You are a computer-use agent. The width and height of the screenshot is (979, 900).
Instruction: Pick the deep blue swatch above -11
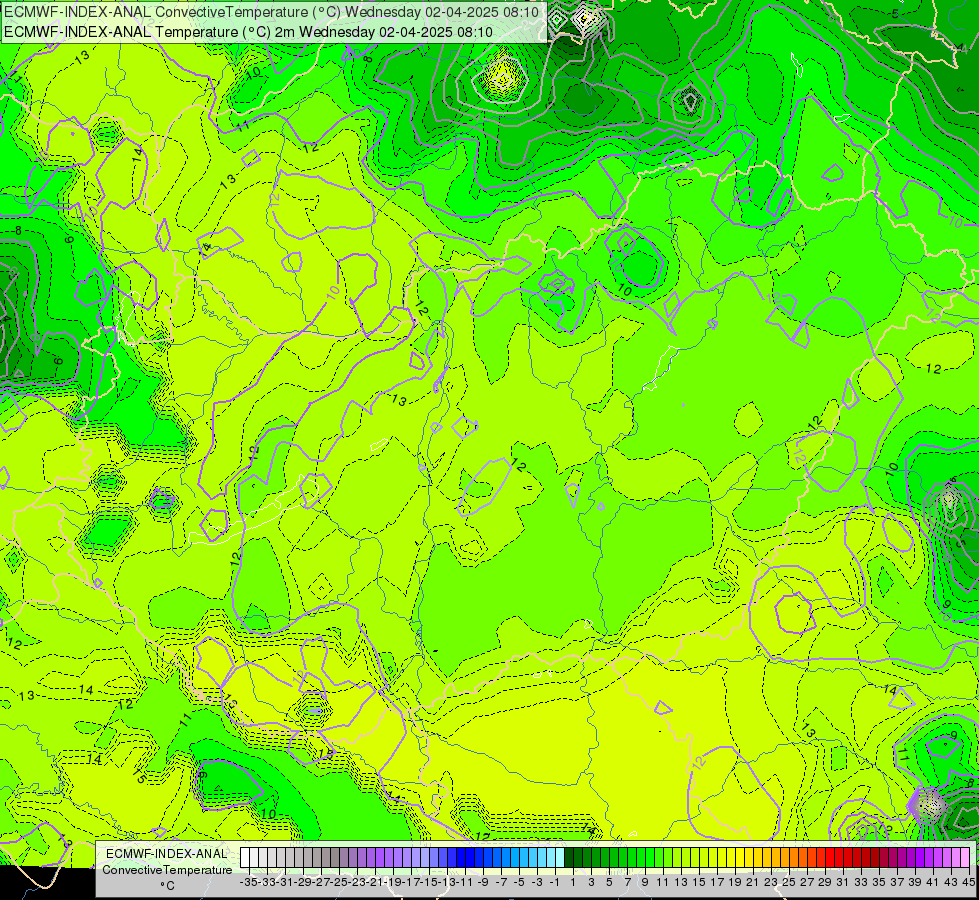point(462,857)
